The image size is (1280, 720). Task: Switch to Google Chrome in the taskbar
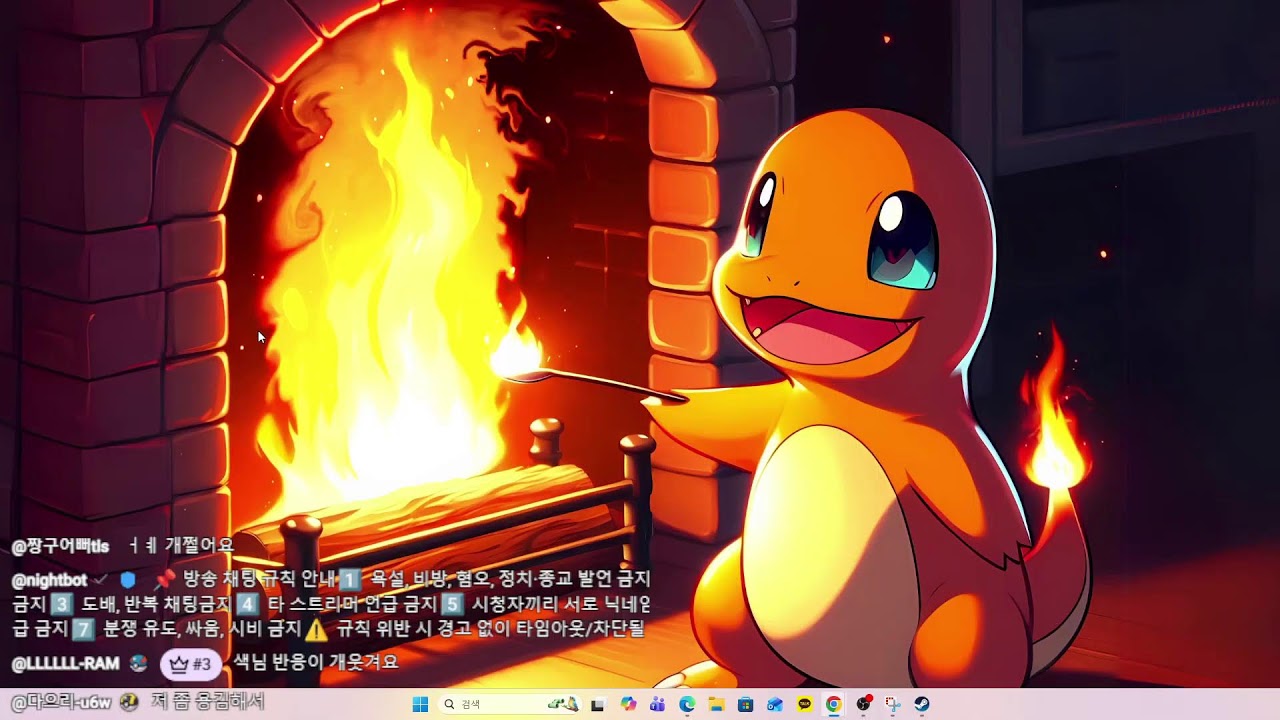[833, 704]
